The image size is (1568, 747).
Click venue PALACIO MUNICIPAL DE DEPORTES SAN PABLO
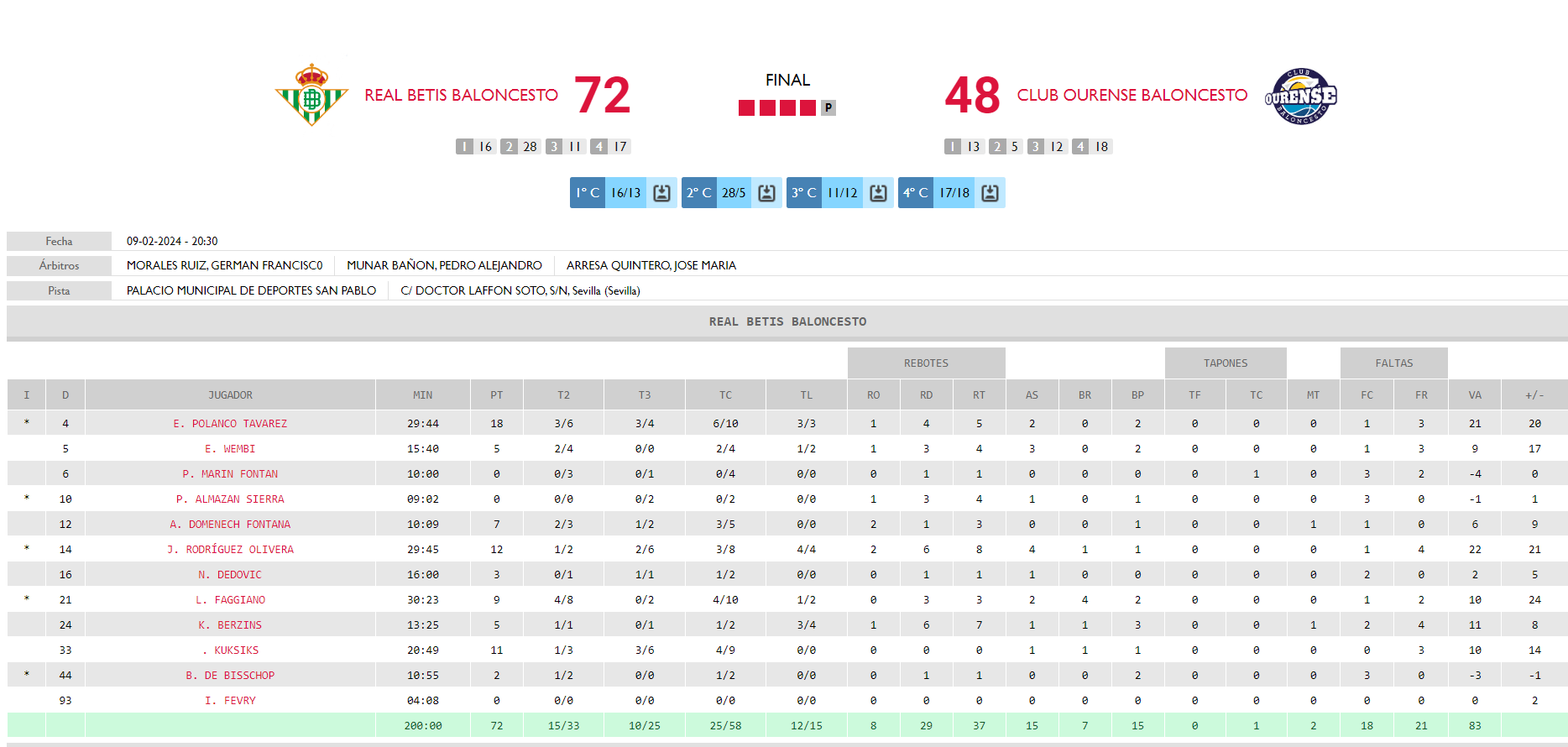(x=251, y=290)
